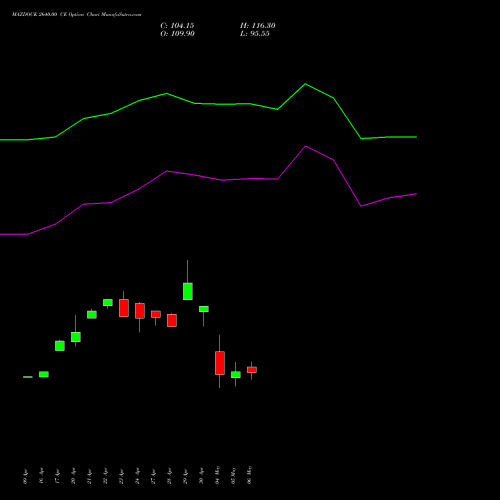Viewport: 500px width, 500px height.
Task: Click the 30 Apr date label
Action: click(202, 476)
